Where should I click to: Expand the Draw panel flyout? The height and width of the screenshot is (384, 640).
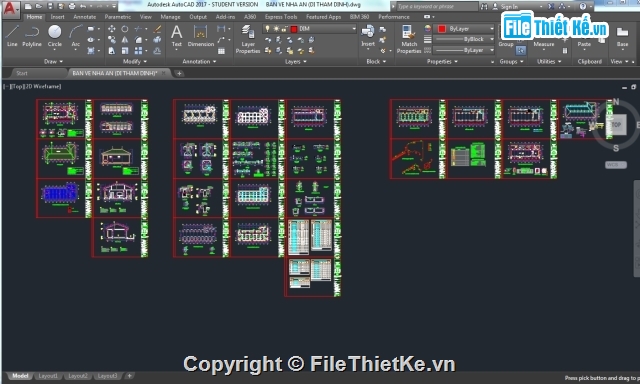pyautogui.click(x=53, y=62)
